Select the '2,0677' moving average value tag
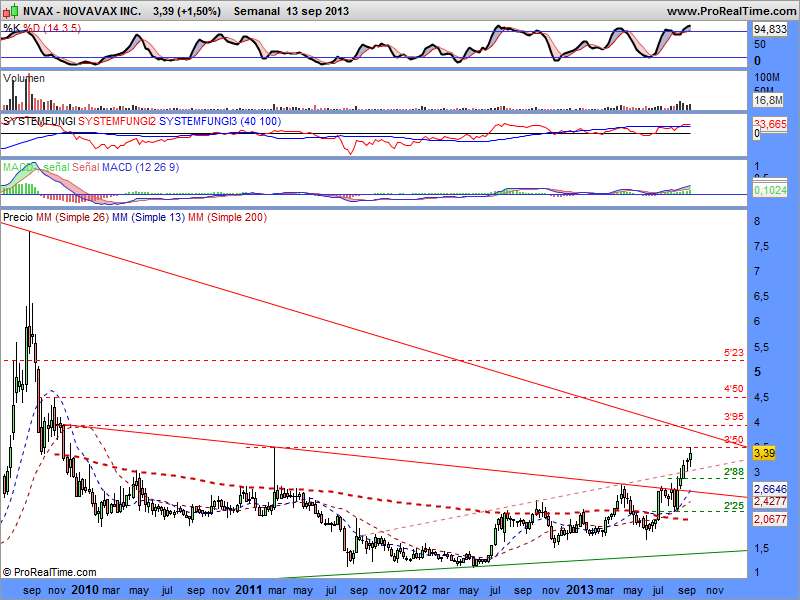800x600 pixels. click(770, 519)
